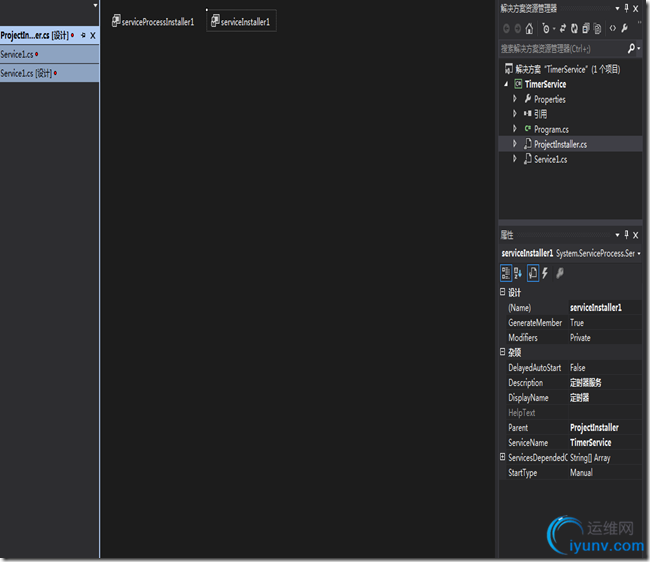Screen dimensions: 650x562
Task: Select the serviceInstaller1 component in designer
Action: coord(241,21)
